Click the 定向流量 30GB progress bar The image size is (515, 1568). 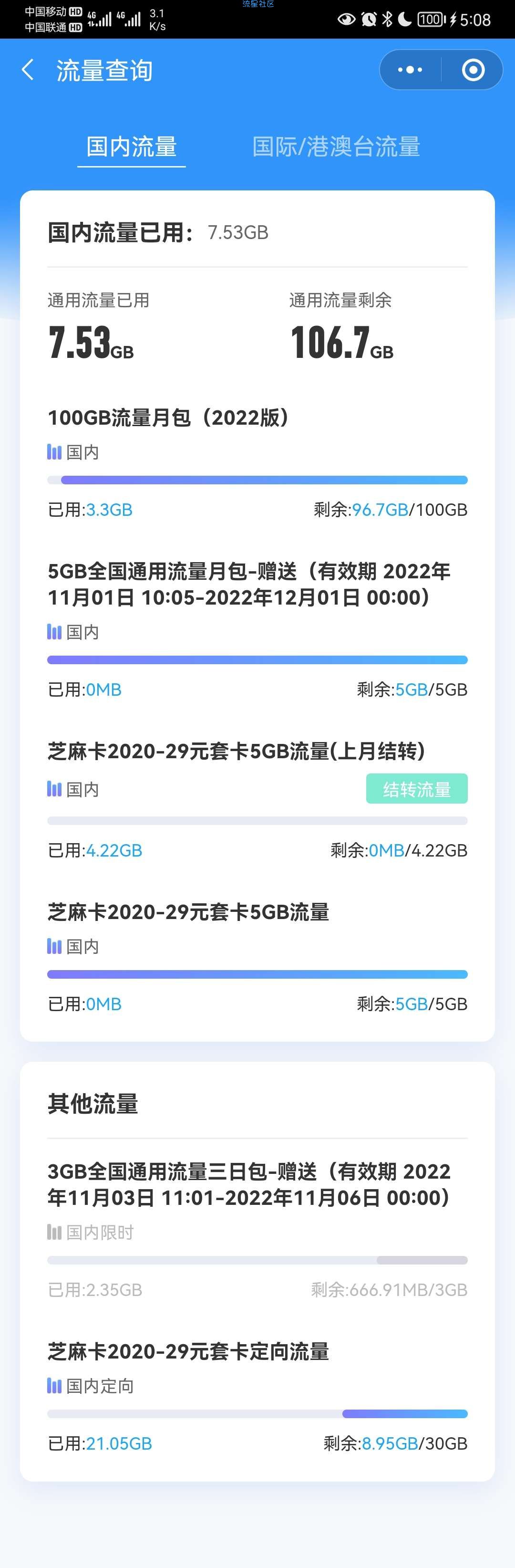(257, 1414)
